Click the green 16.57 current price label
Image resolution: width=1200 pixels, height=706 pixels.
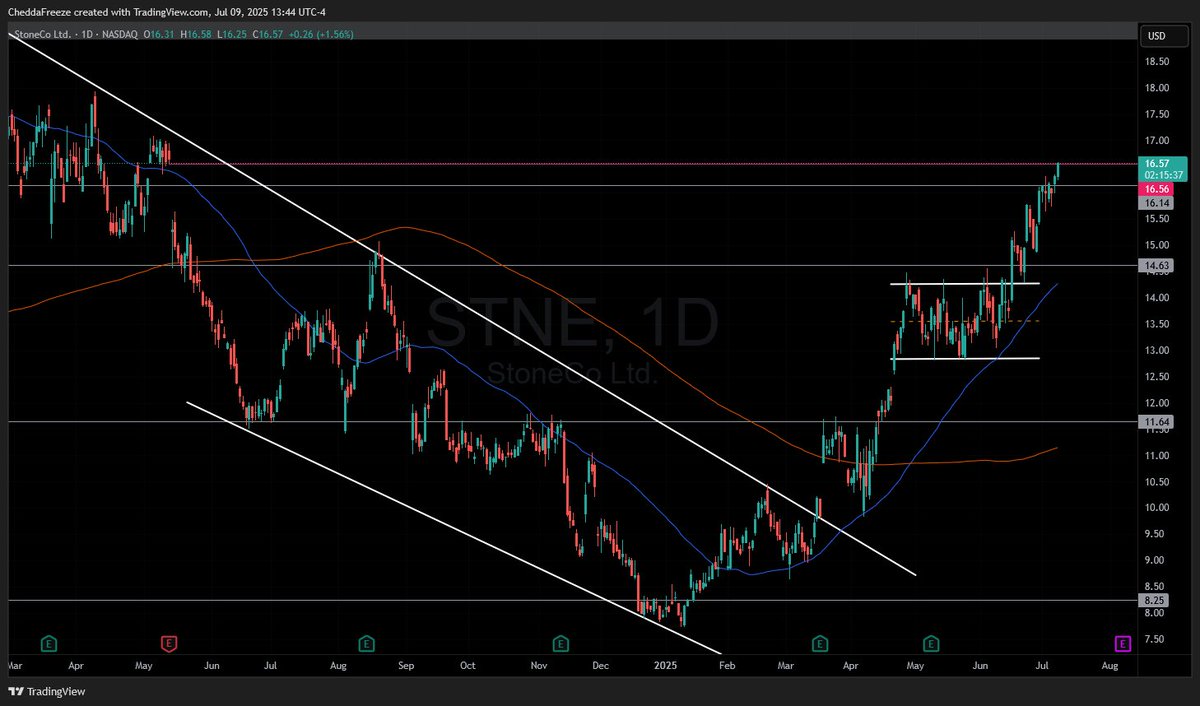[x=1157, y=163]
